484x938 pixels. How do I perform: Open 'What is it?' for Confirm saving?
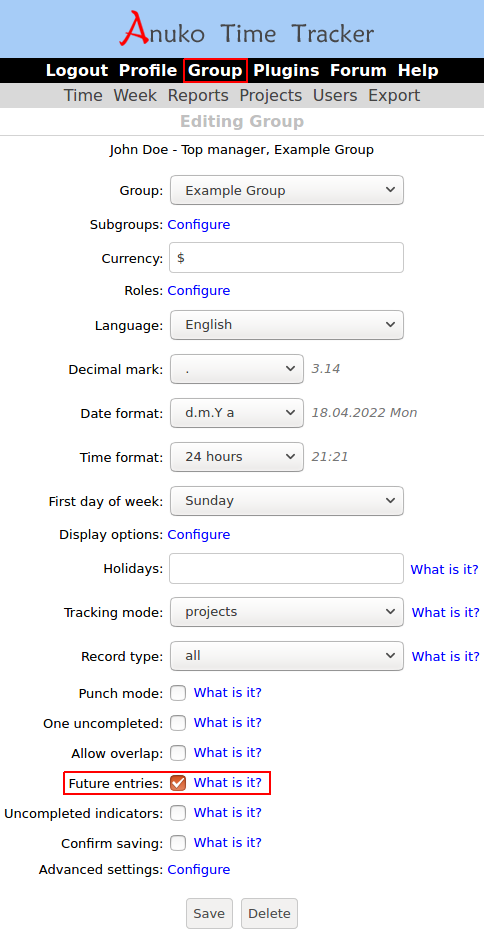[x=228, y=843]
